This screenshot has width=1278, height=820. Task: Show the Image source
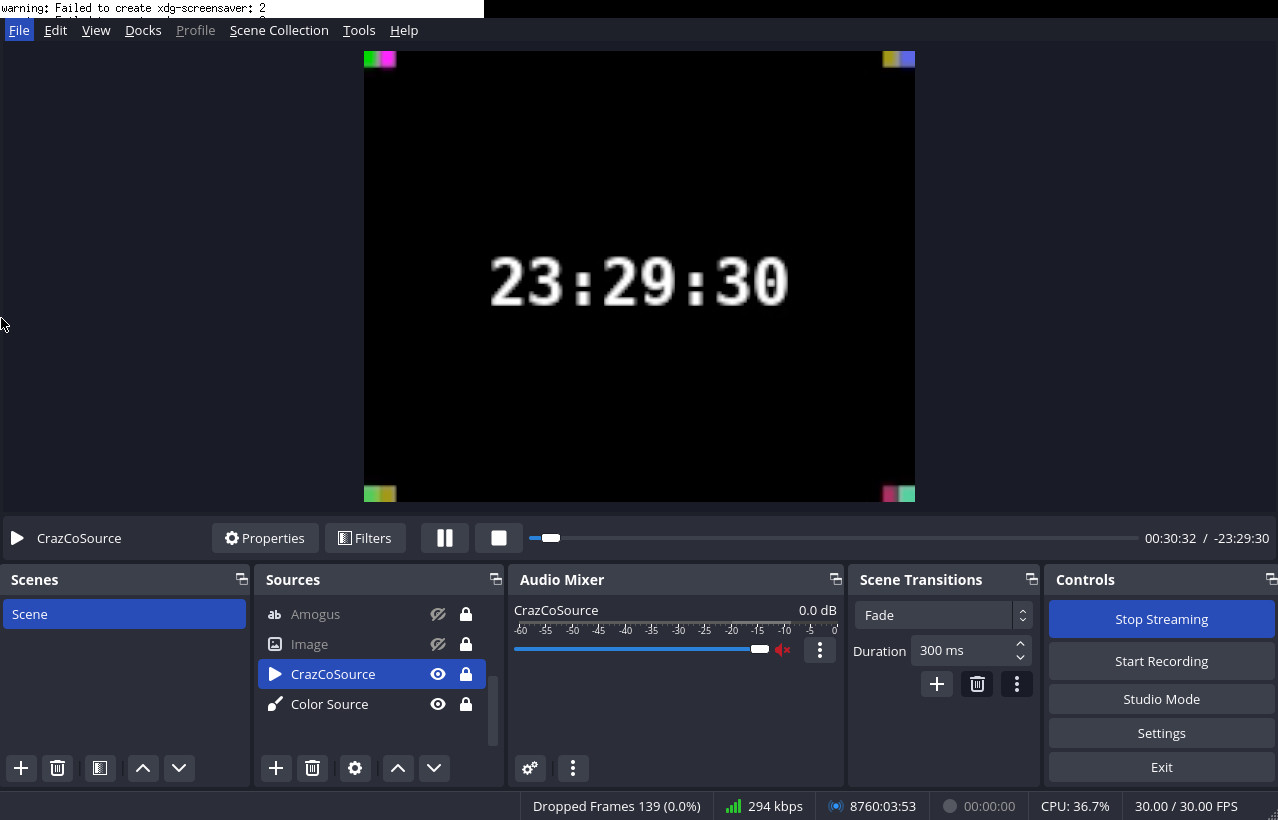coord(438,644)
